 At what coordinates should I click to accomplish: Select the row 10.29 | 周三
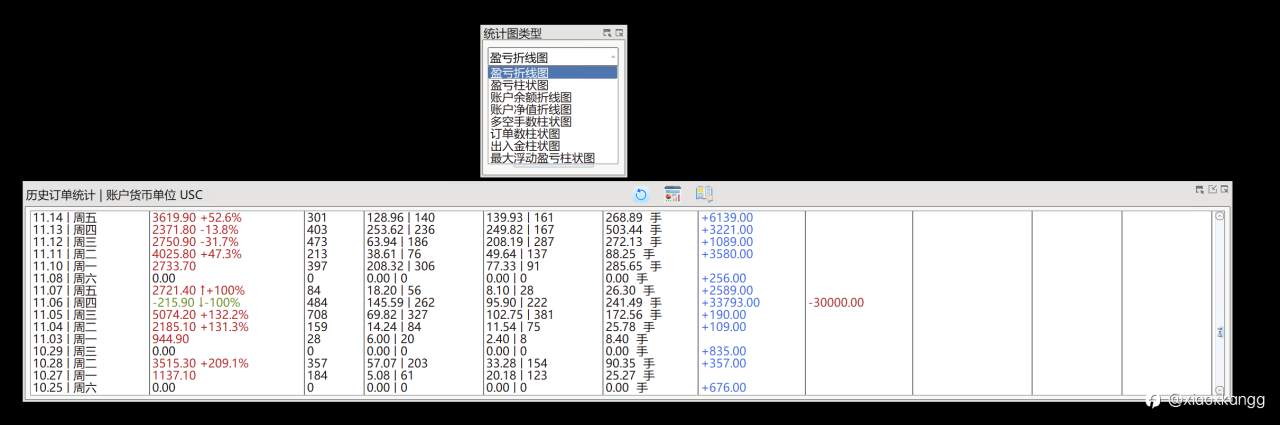620,351
